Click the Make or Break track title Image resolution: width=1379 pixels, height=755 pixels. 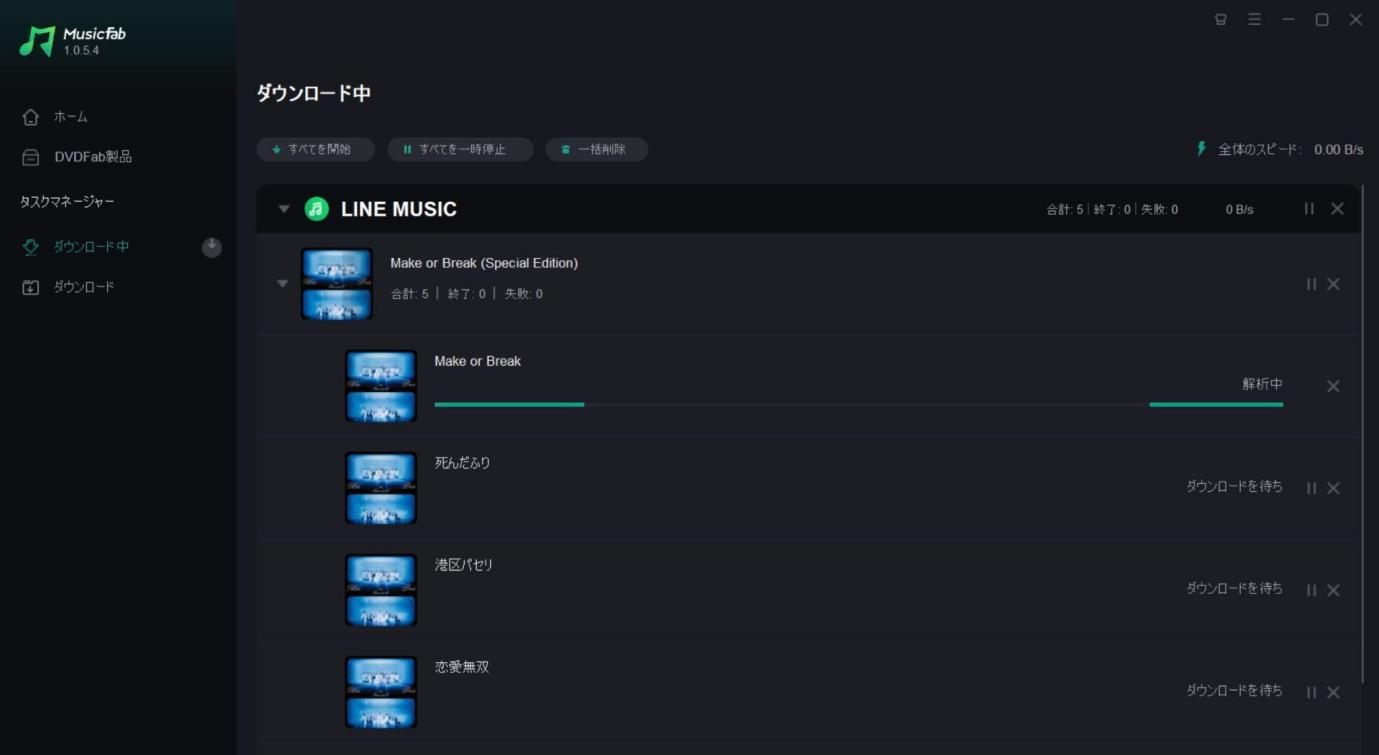pyautogui.click(x=478, y=361)
